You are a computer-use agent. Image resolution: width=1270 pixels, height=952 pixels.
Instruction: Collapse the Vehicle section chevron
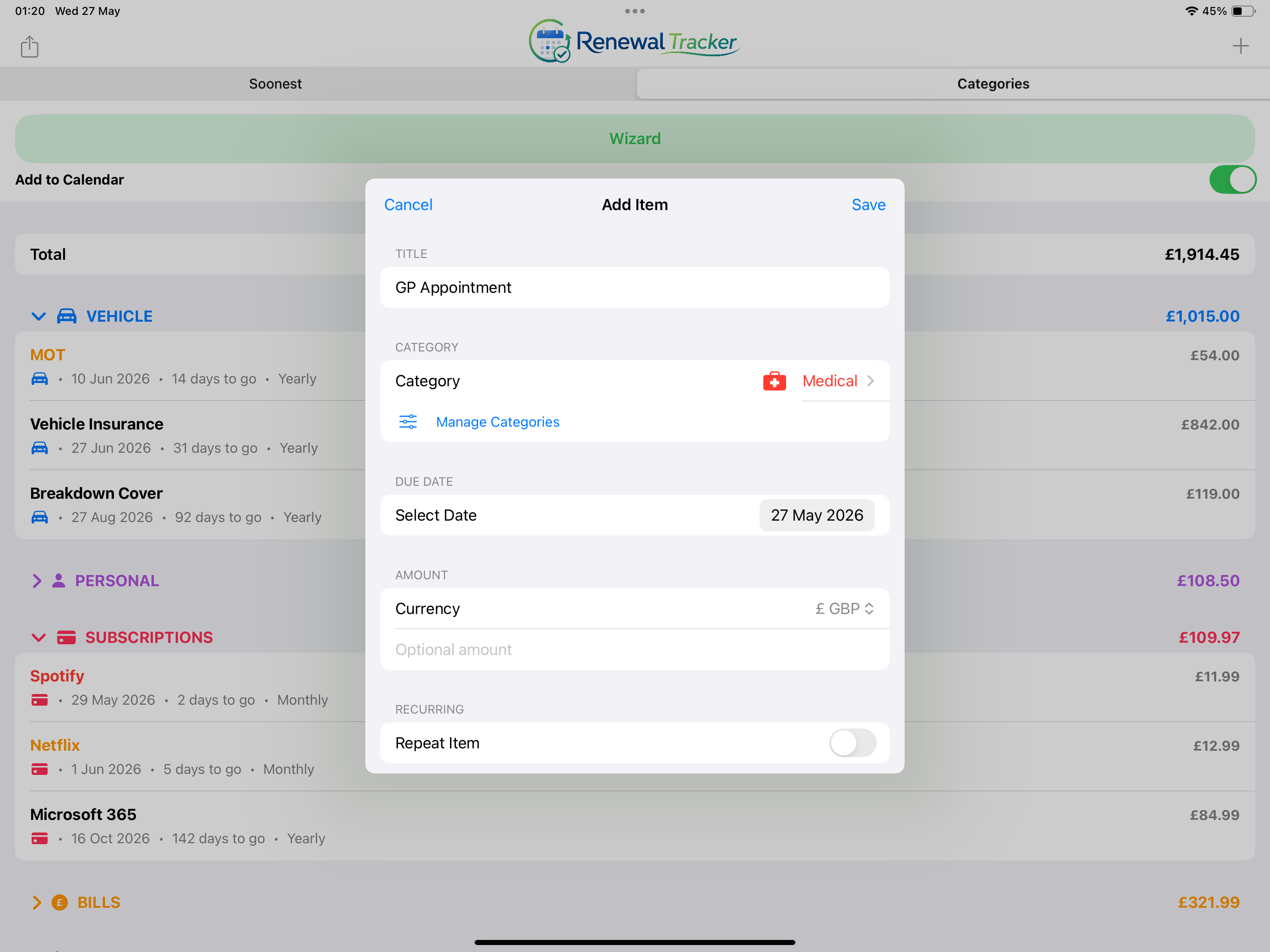[39, 317]
